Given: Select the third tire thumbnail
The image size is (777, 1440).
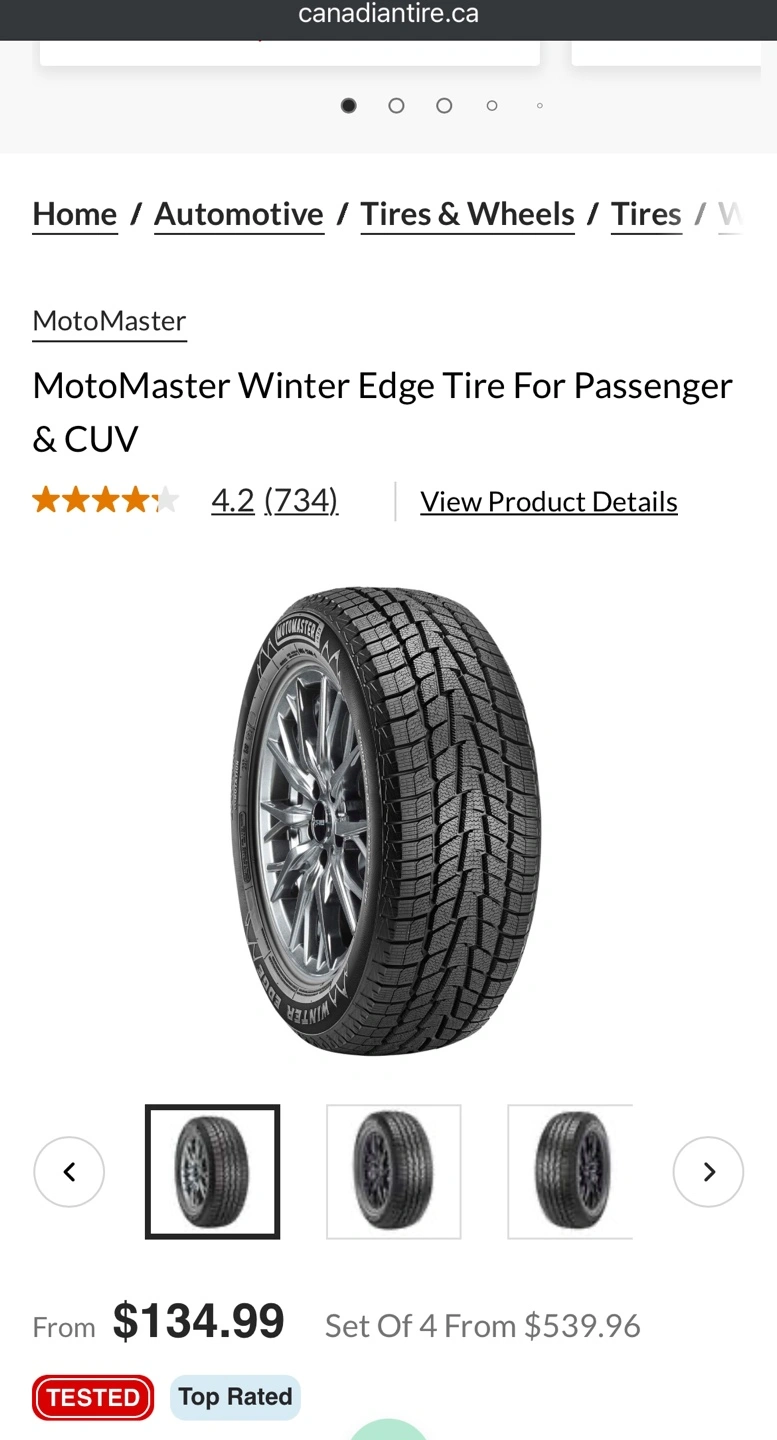Looking at the screenshot, I should (x=570, y=1172).
